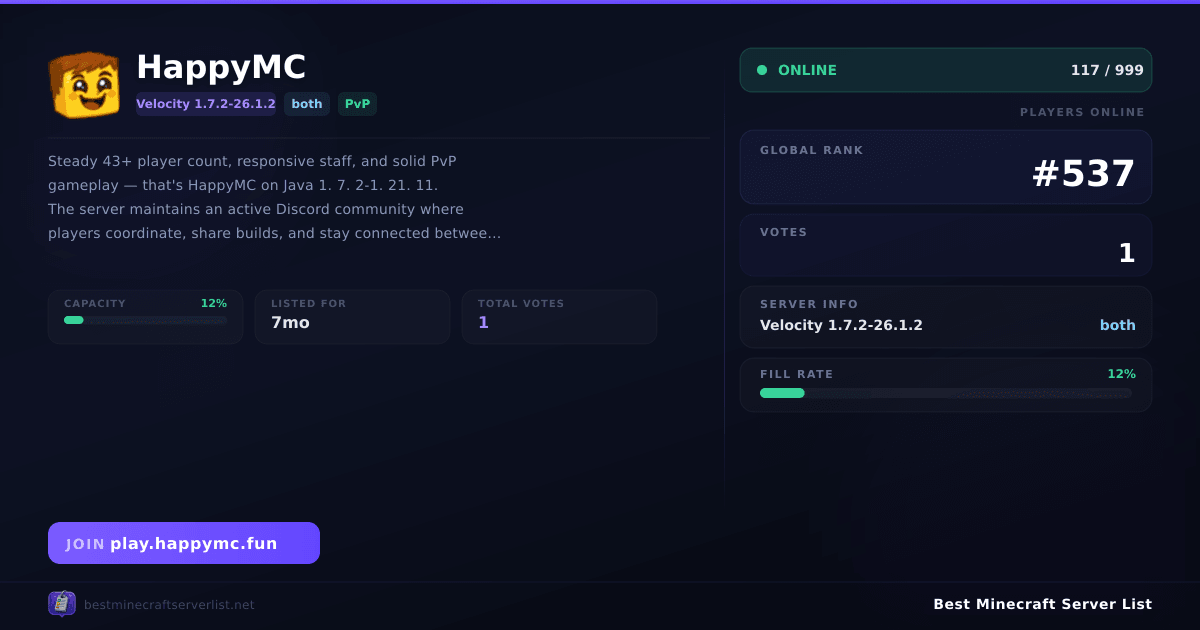Click the 12% value in the Capacity card

(214, 303)
